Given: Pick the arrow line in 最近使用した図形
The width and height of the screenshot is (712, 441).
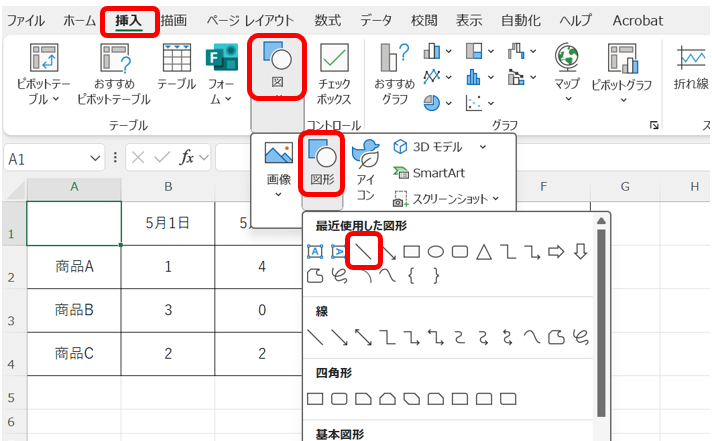Looking at the screenshot, I should 388,252.
